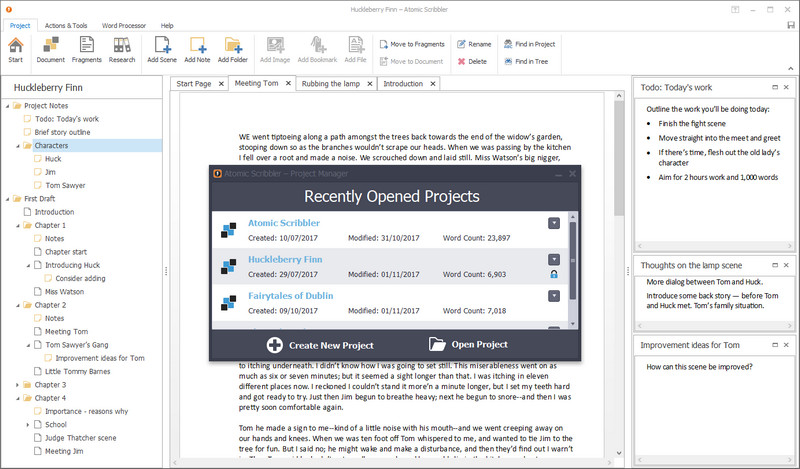Select the Meeting Tom scene in tree
Viewport: 800px width, 469px height.
66,331
